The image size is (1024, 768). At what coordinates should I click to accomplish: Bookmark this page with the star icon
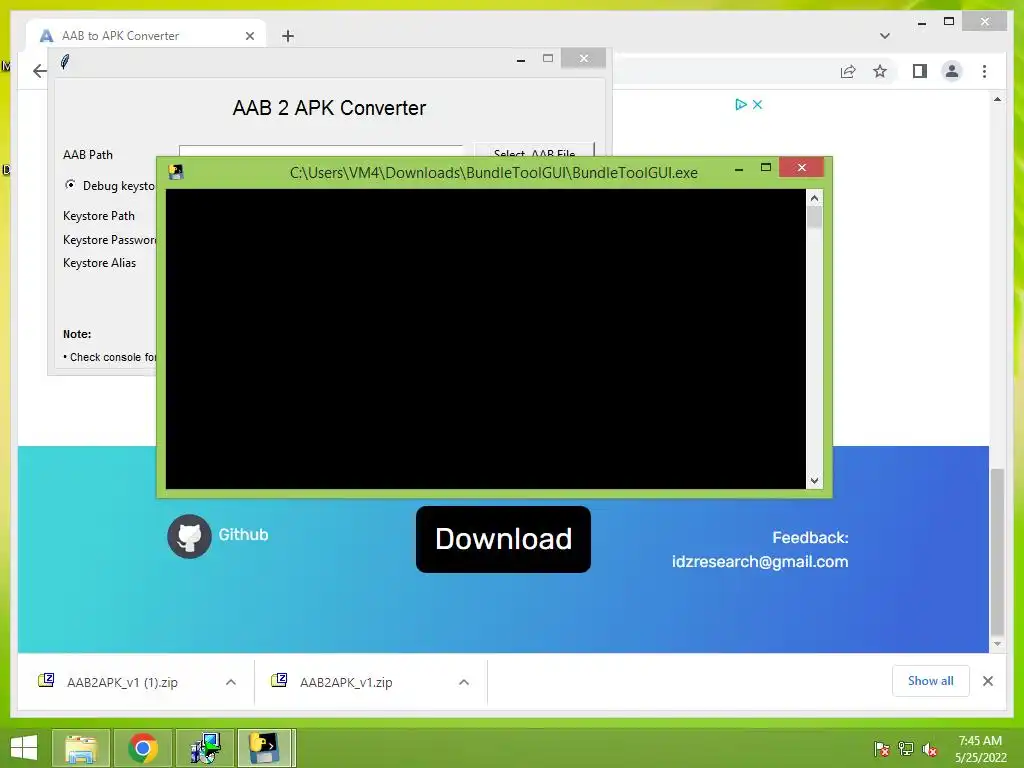click(x=880, y=71)
